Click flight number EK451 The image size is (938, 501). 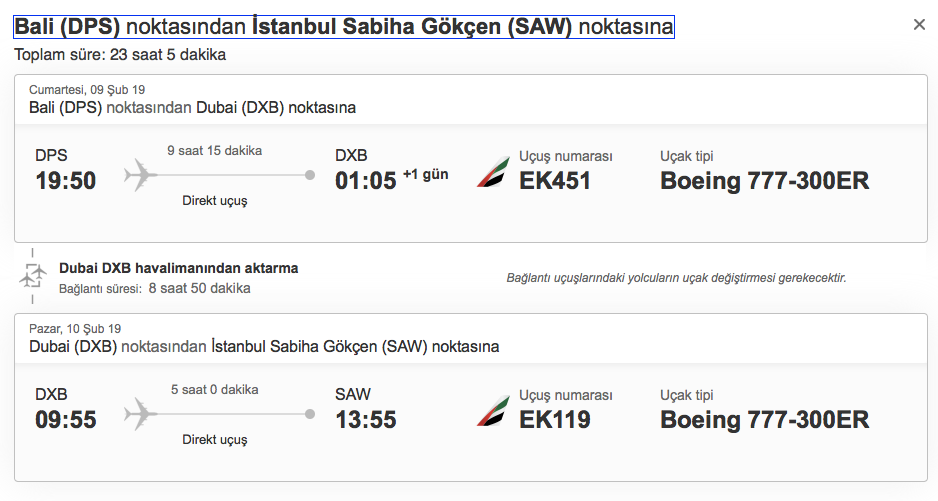click(x=555, y=181)
